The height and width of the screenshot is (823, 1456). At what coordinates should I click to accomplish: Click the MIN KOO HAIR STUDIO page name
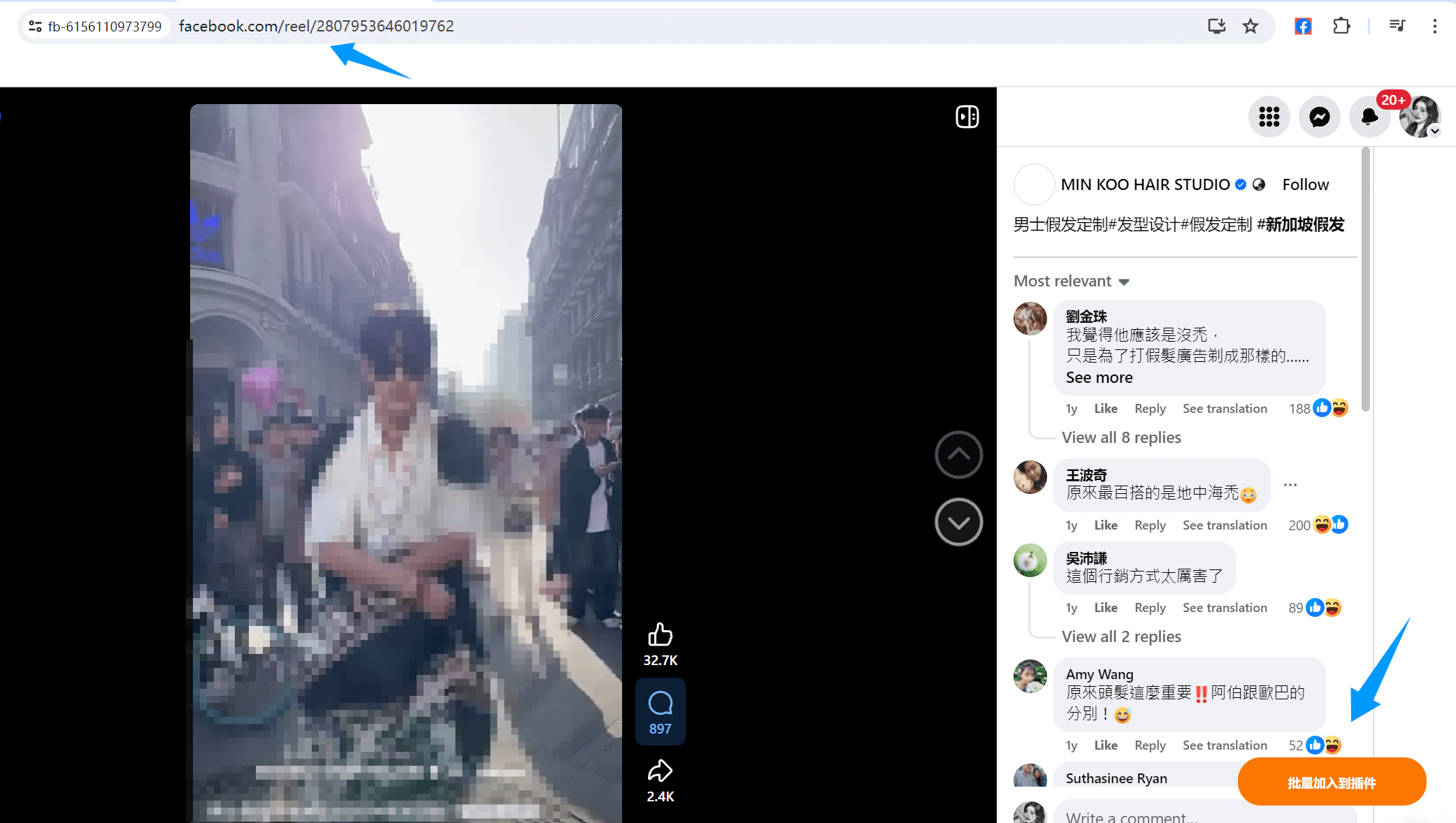tap(1145, 184)
